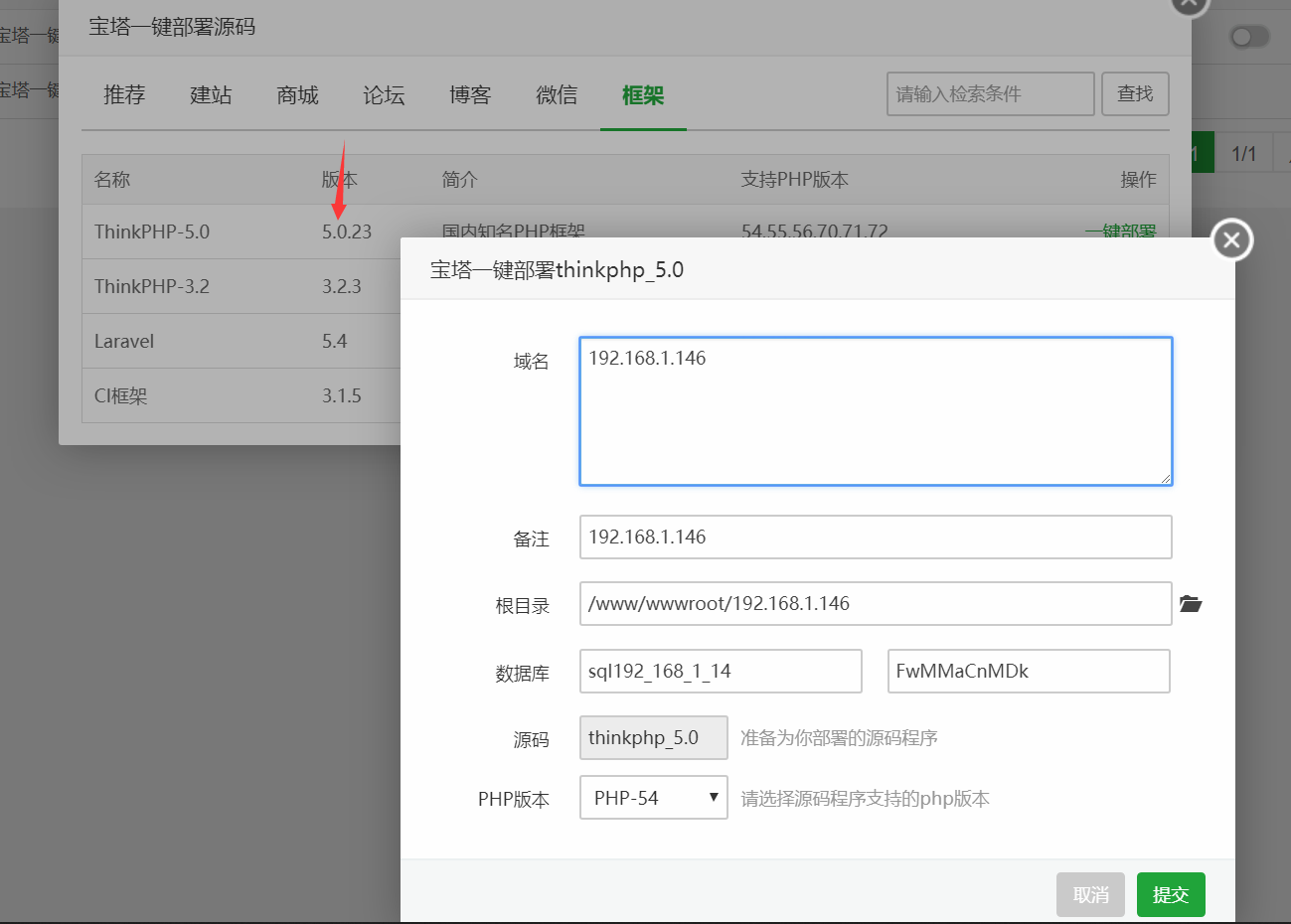1291x924 pixels.
Task: Switch to the 论坛 tab
Action: [384, 94]
